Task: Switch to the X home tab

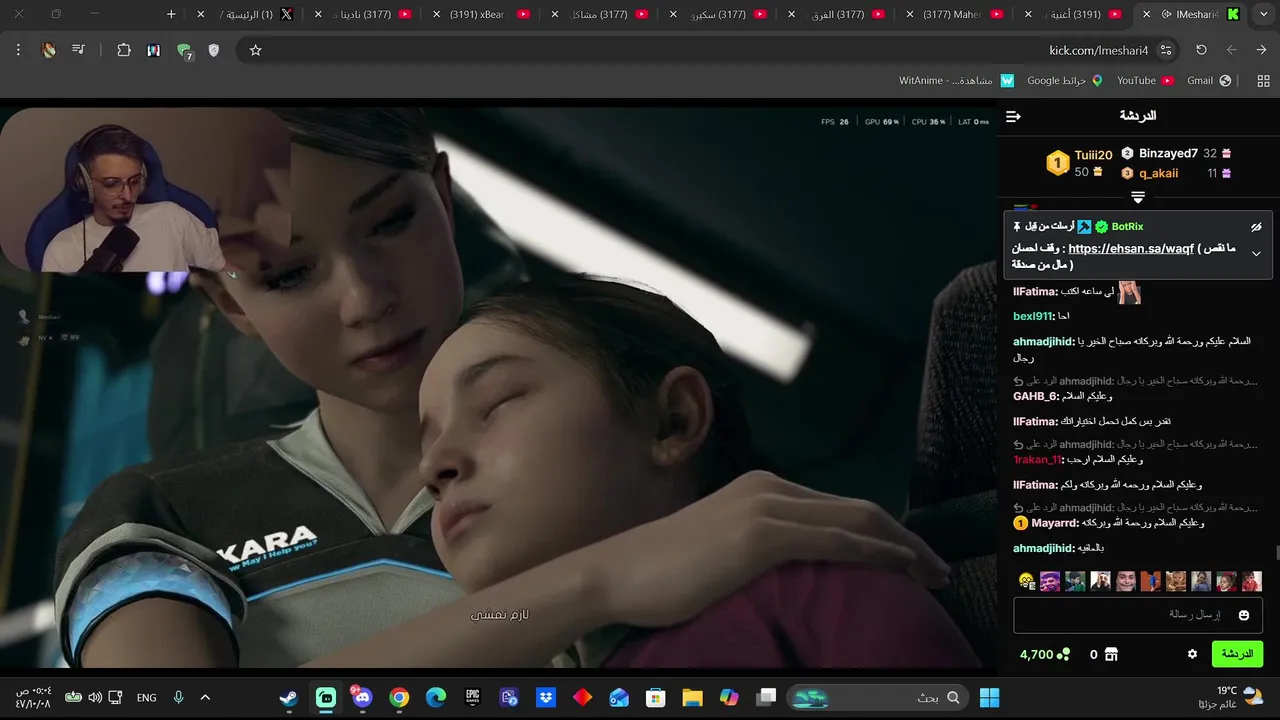Action: tap(246, 14)
